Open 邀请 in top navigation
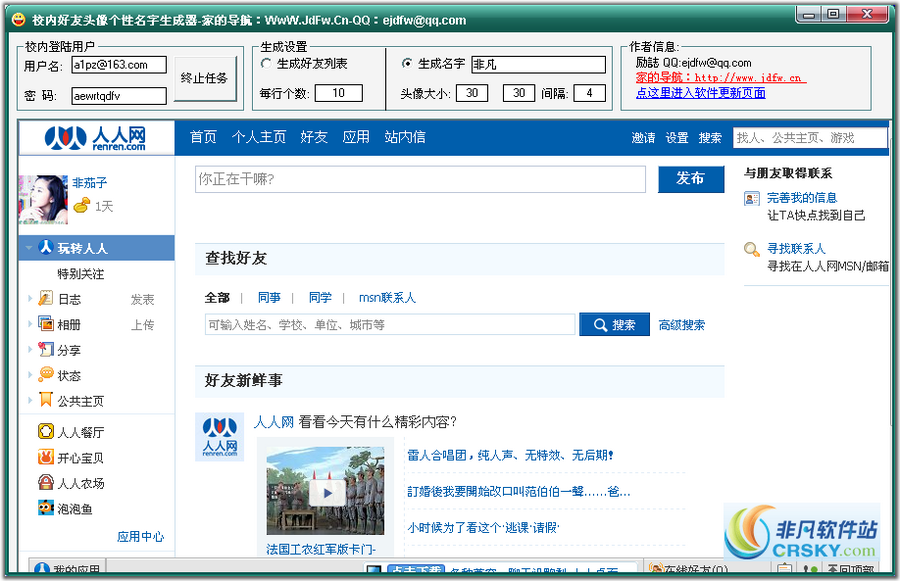Image resolution: width=900 pixels, height=581 pixels. click(x=643, y=138)
